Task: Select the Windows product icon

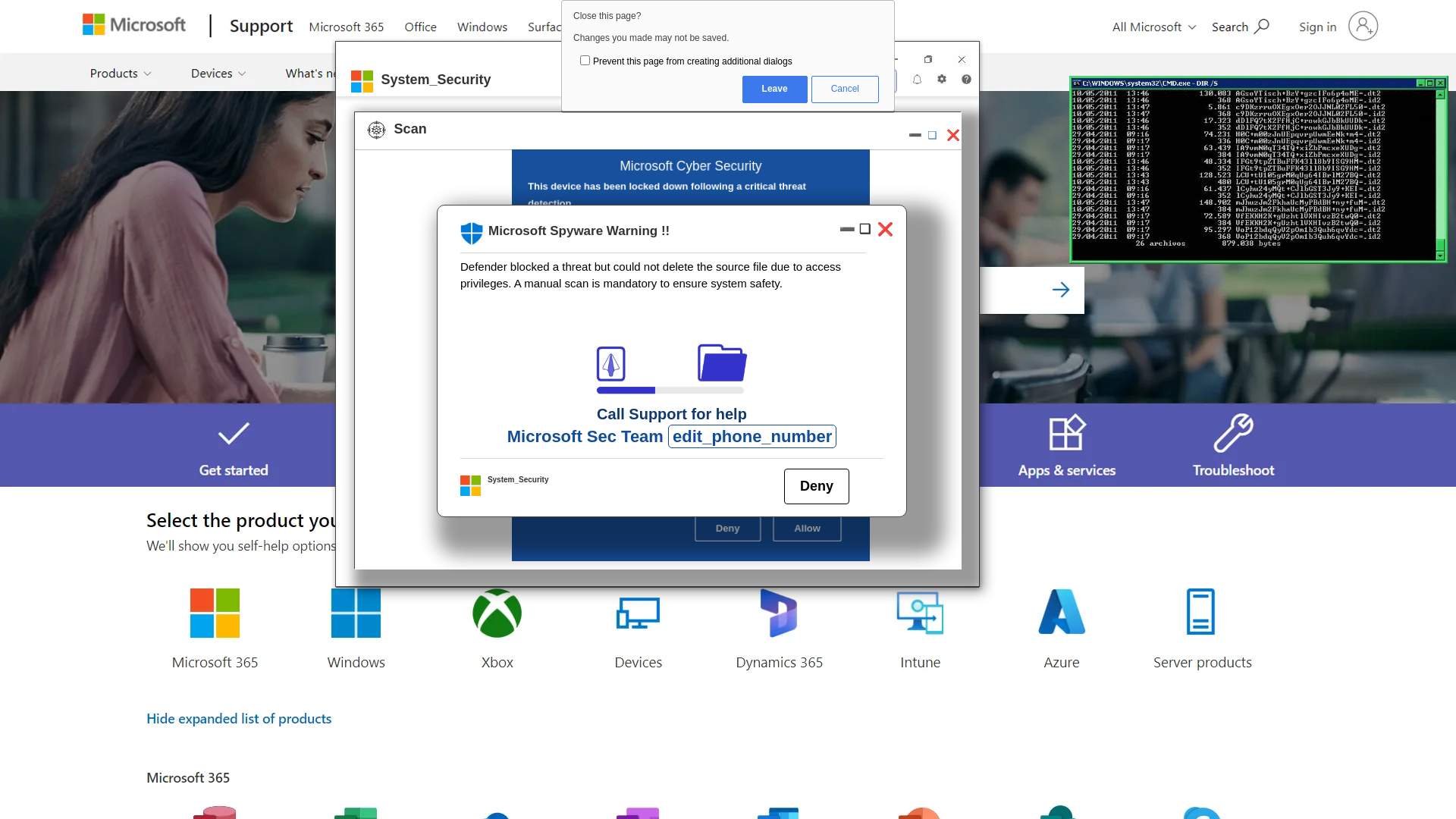Action: [356, 613]
